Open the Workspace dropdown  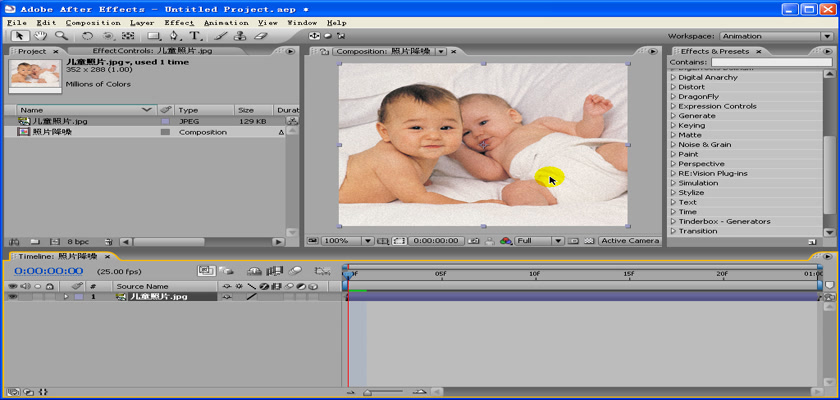(x=776, y=36)
